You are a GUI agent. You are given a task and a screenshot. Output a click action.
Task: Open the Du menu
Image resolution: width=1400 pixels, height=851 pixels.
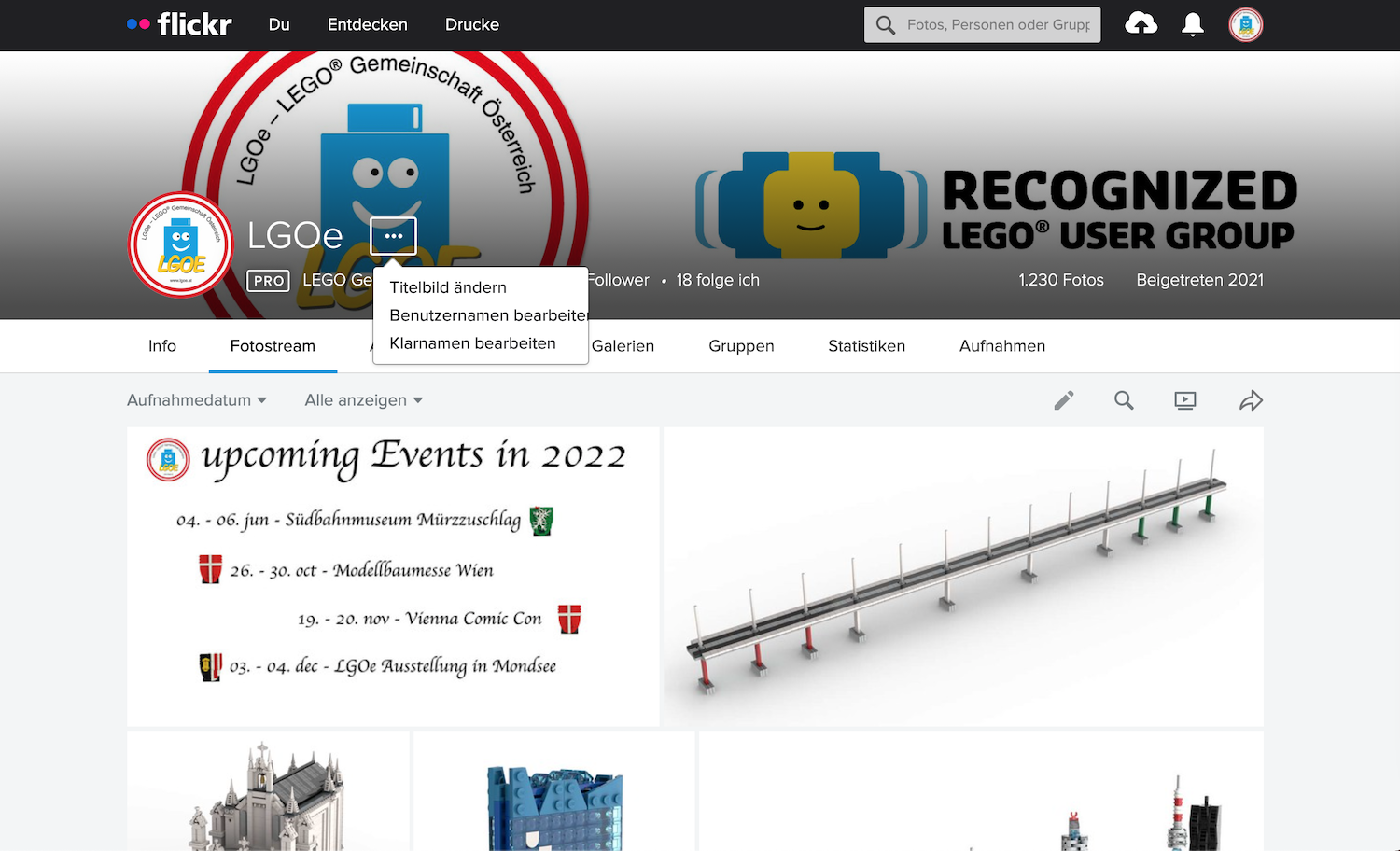tap(279, 25)
